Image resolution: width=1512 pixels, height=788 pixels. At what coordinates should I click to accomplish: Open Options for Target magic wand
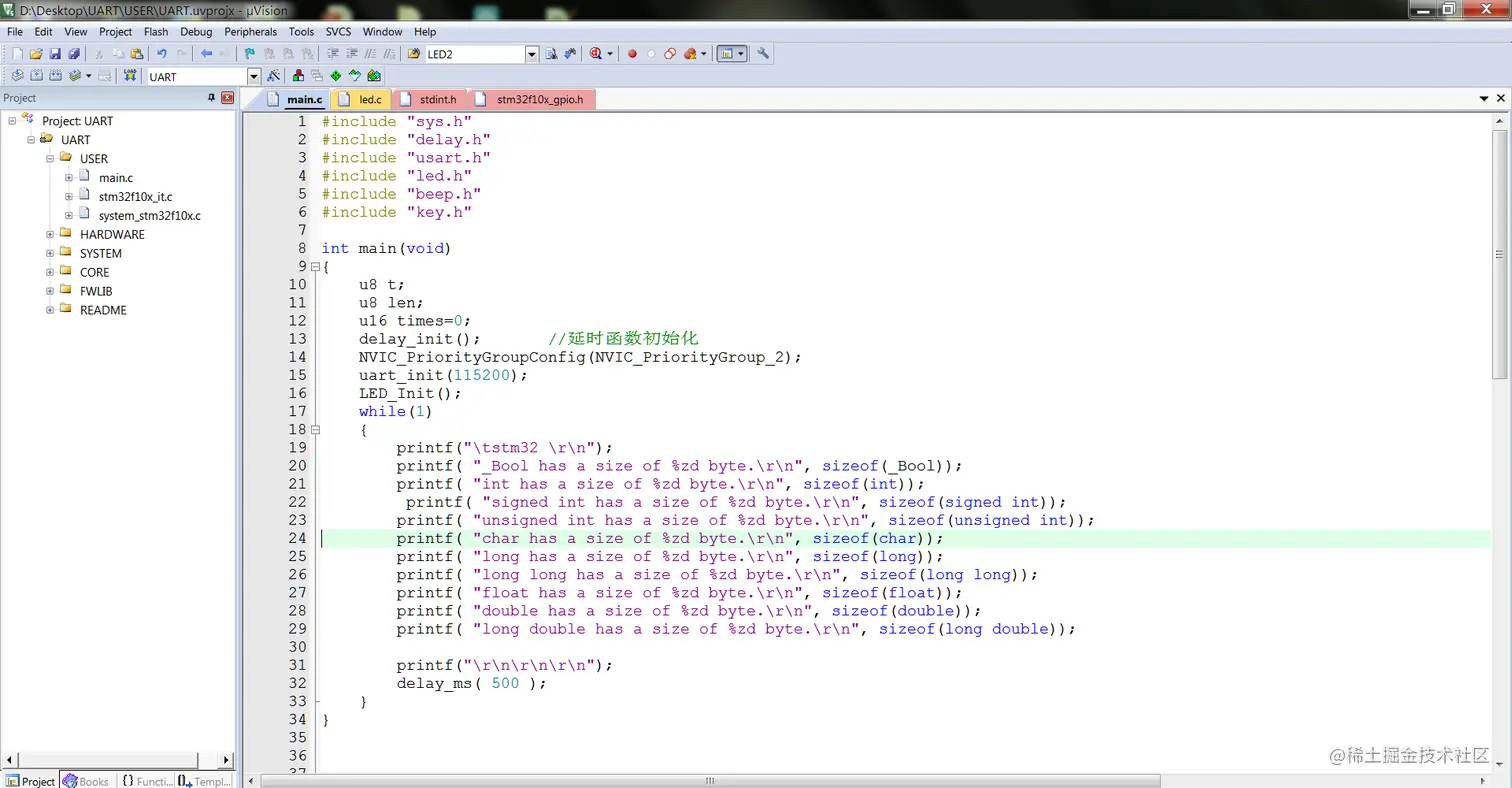coord(272,76)
